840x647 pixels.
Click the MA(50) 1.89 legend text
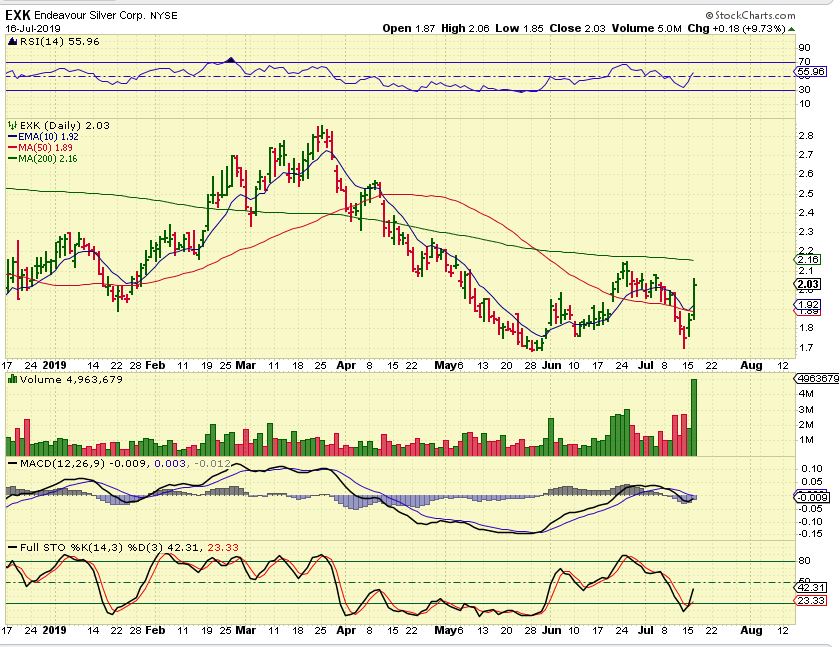(x=46, y=148)
